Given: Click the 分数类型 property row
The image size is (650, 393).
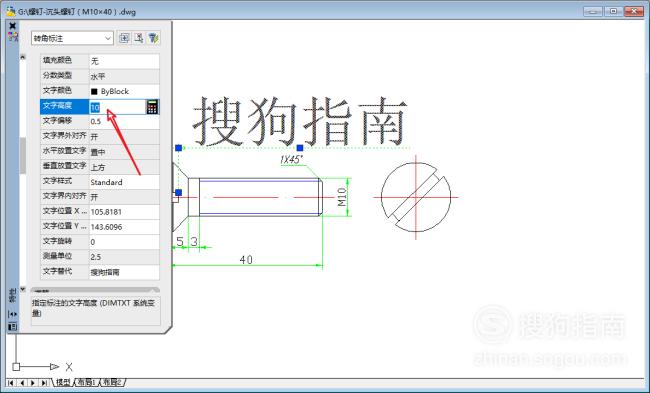Looking at the screenshot, I should [99, 76].
